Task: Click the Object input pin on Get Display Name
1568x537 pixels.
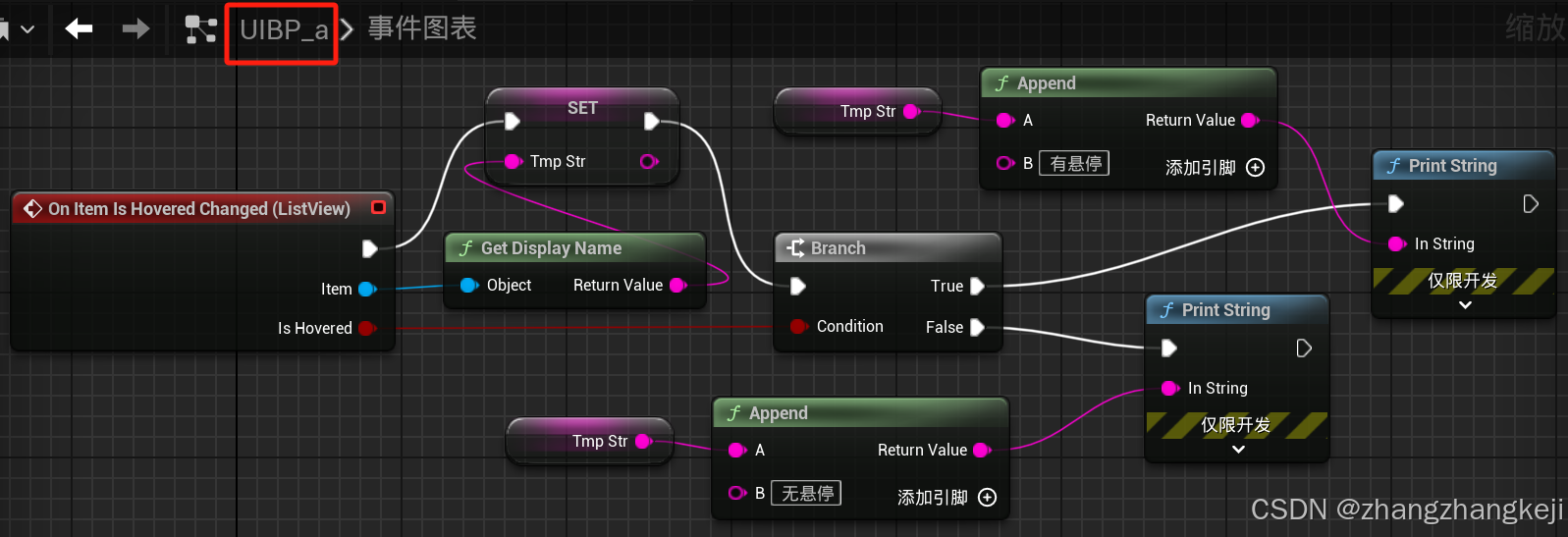Action: point(469,285)
